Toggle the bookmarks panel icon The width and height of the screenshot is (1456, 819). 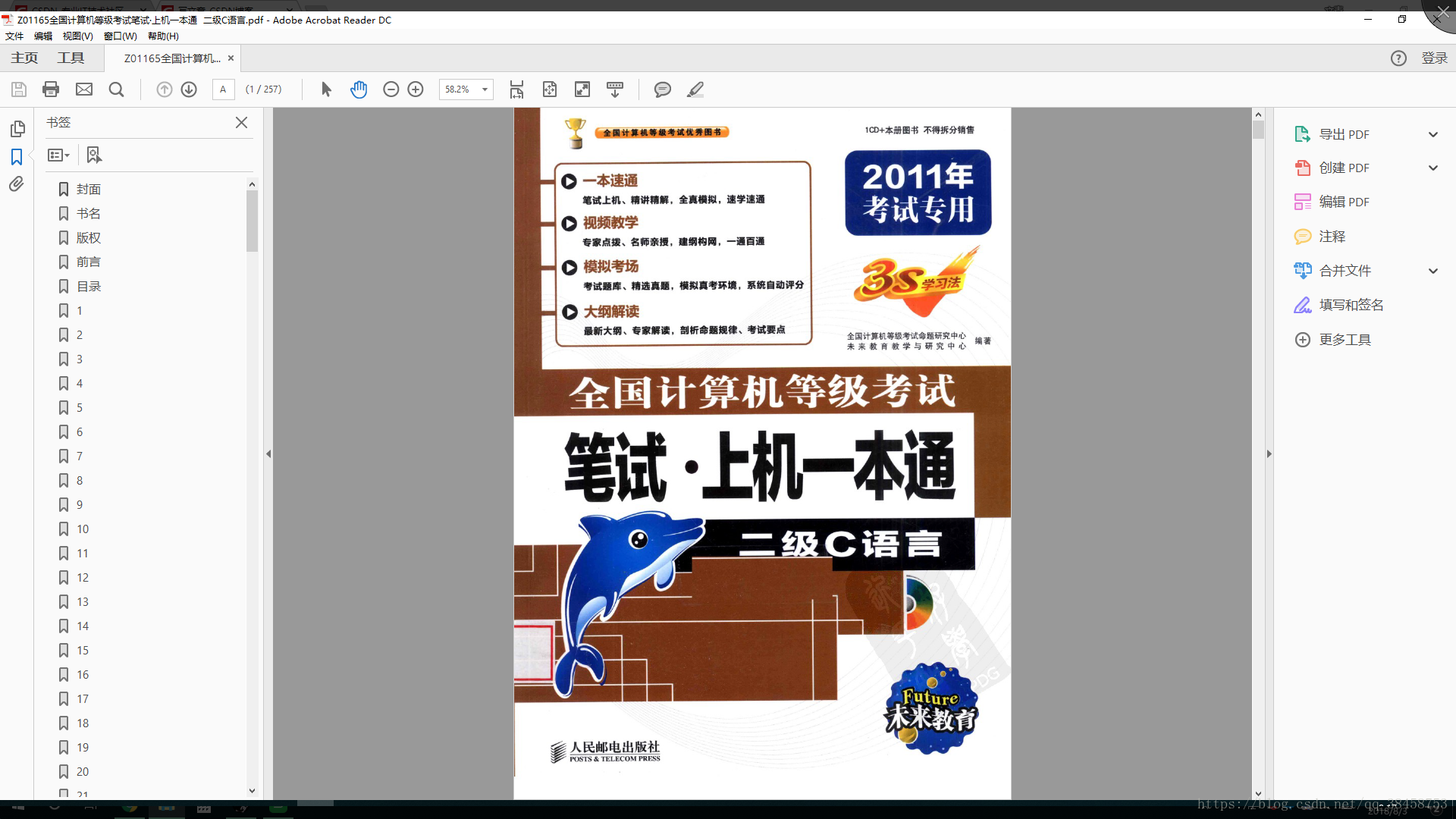click(x=17, y=157)
